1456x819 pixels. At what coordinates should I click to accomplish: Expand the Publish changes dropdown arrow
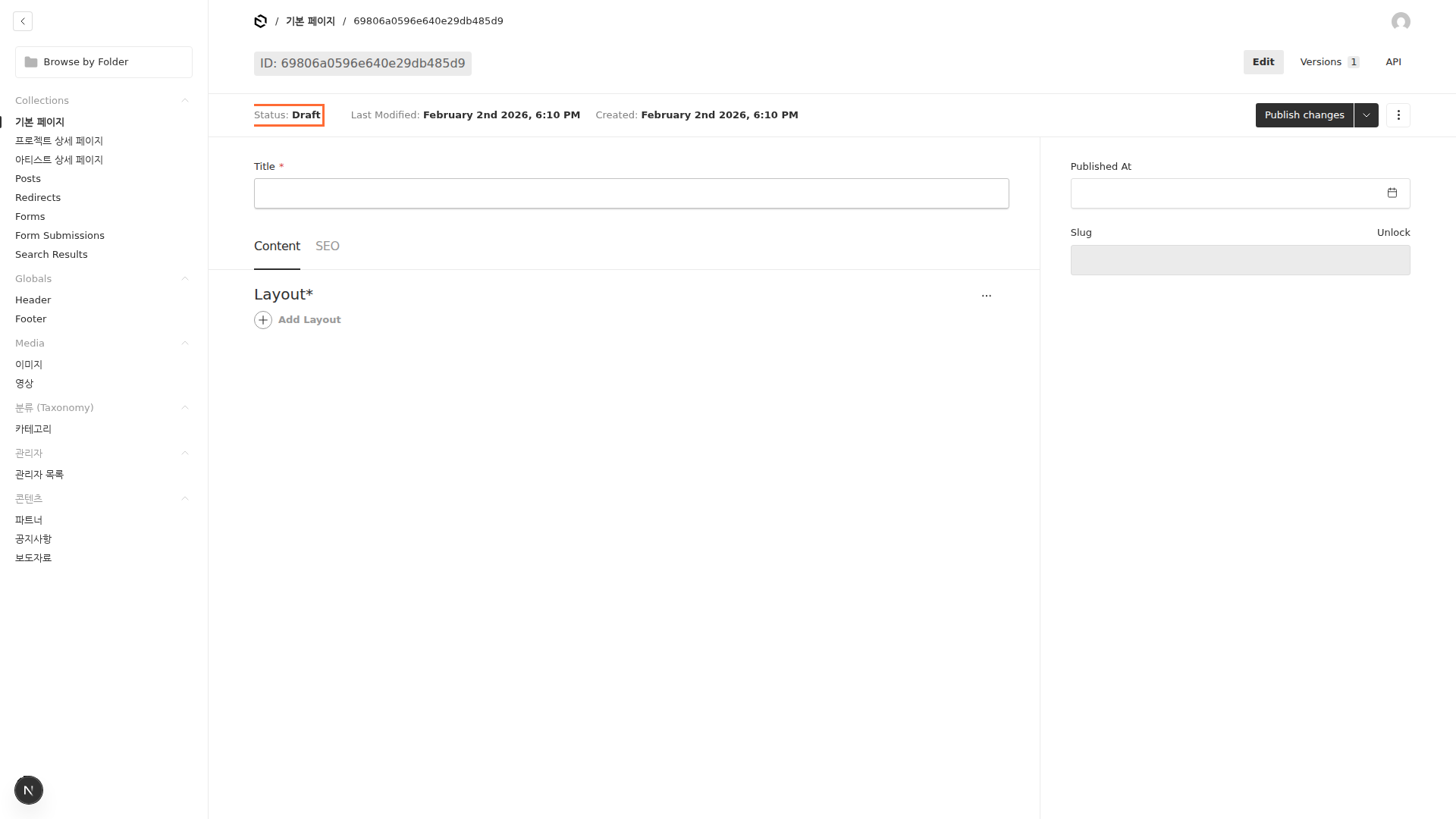point(1366,115)
